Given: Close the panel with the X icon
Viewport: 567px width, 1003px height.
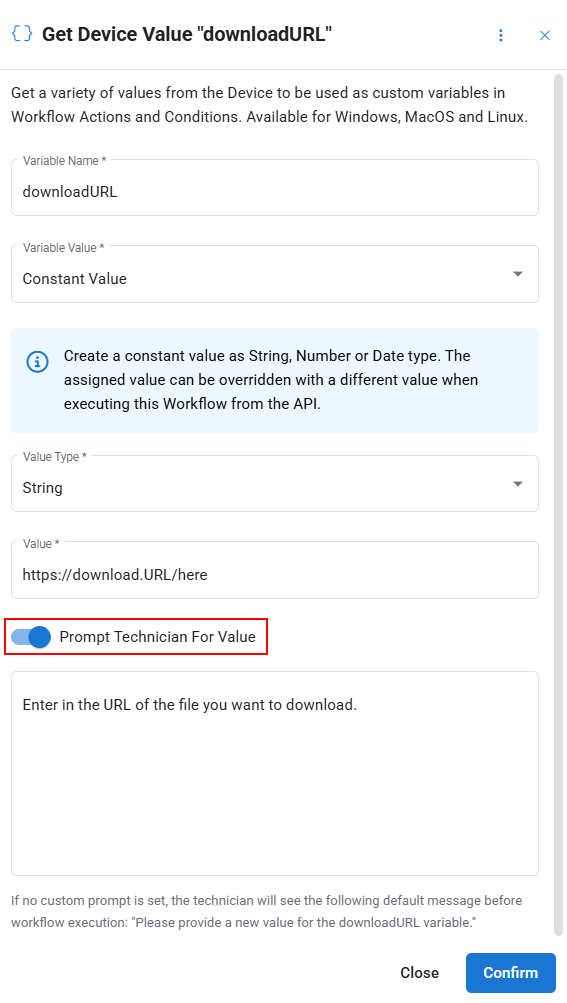Looking at the screenshot, I should [x=545, y=35].
